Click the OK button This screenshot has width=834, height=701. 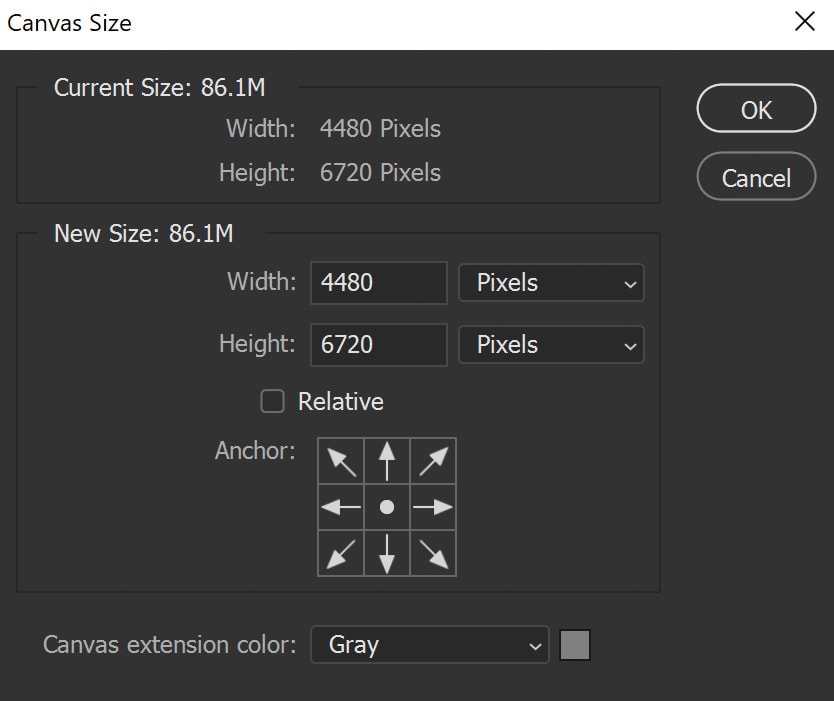(756, 109)
